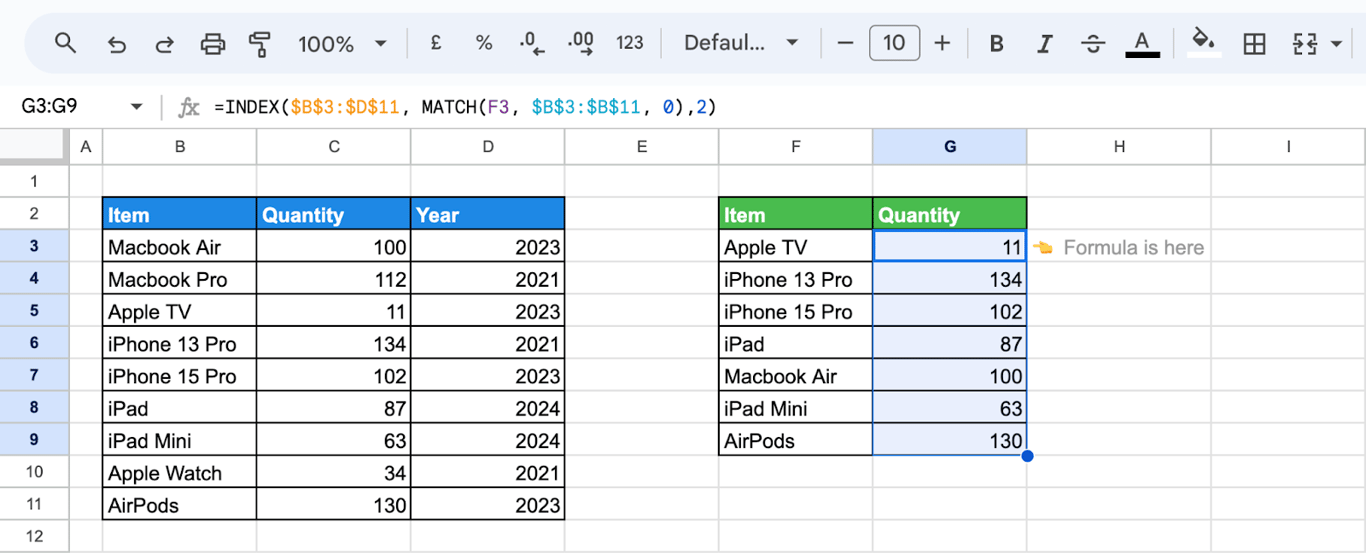The height and width of the screenshot is (553, 1366).
Task: Select column A header
Action: 85,147
